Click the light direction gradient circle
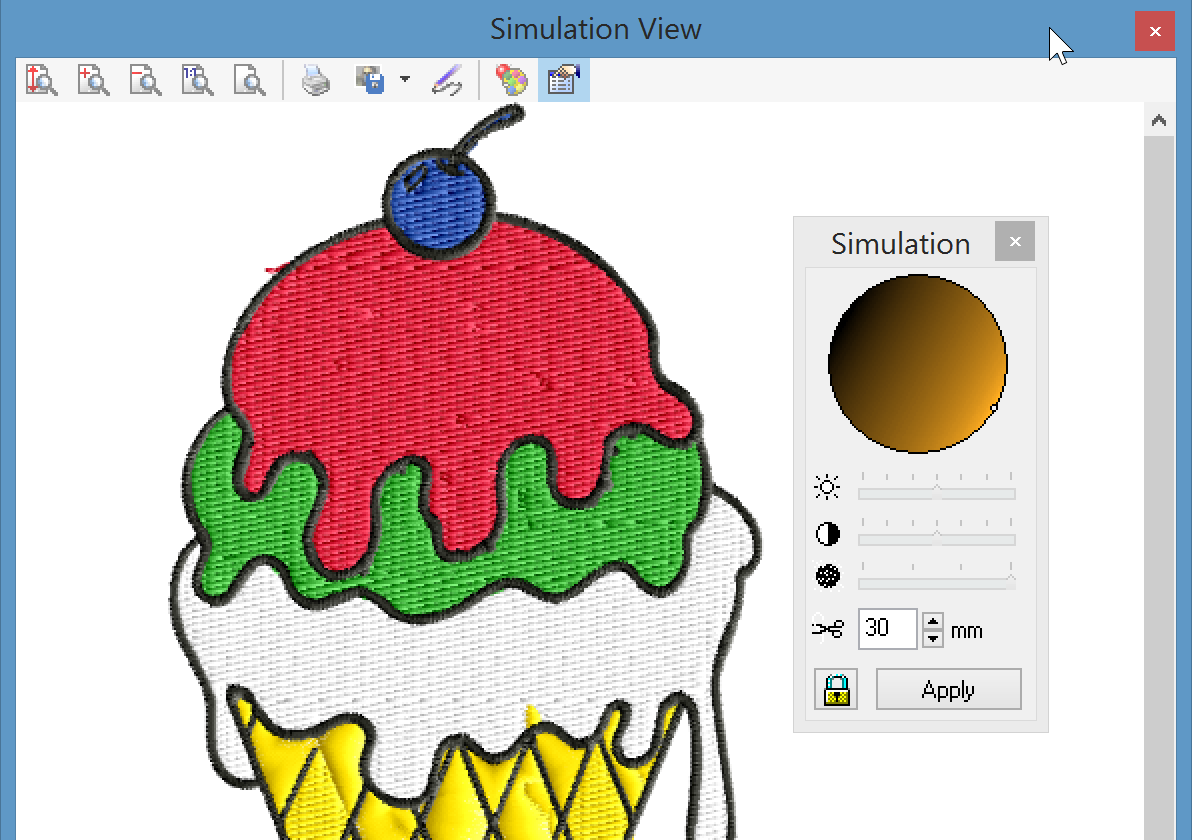 tap(917, 364)
